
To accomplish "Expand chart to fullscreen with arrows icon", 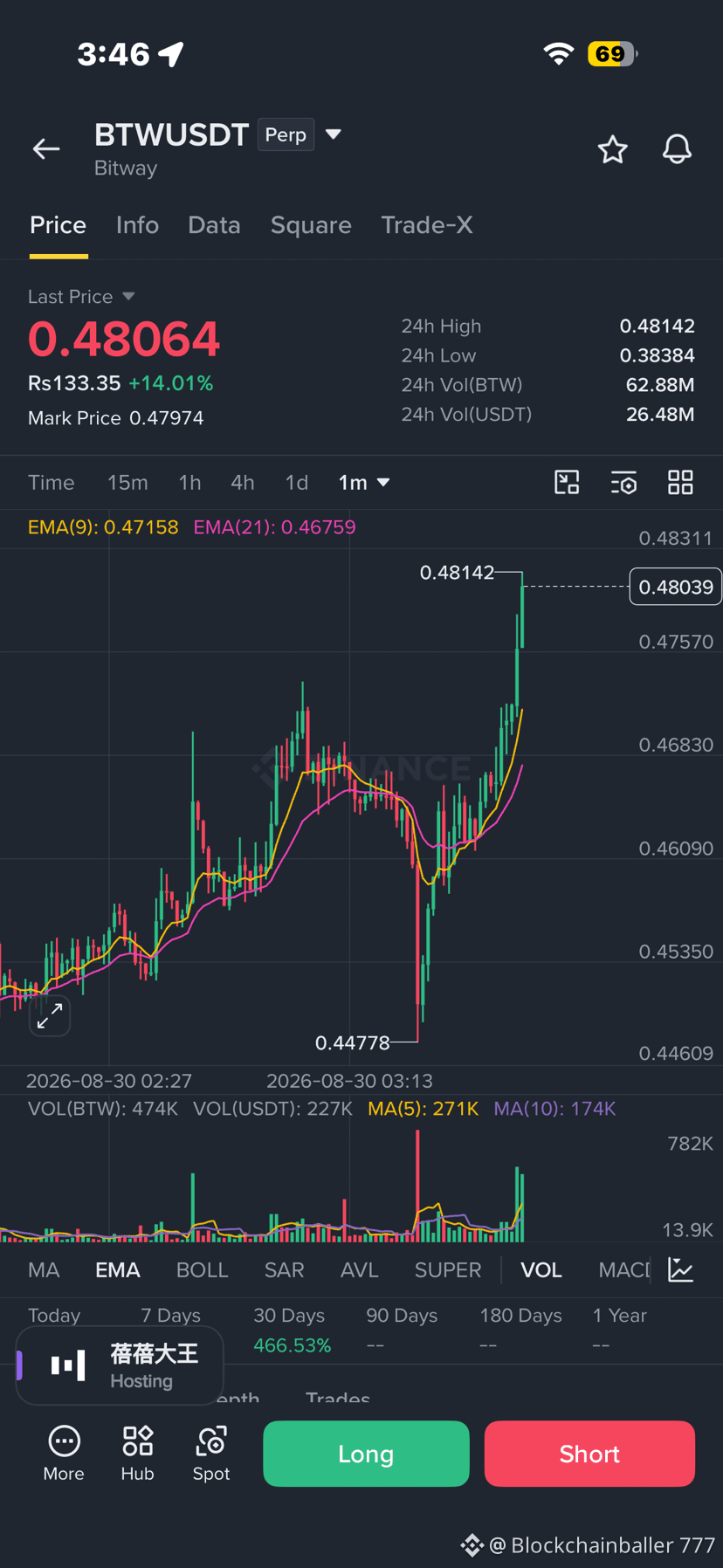I will click(50, 1015).
